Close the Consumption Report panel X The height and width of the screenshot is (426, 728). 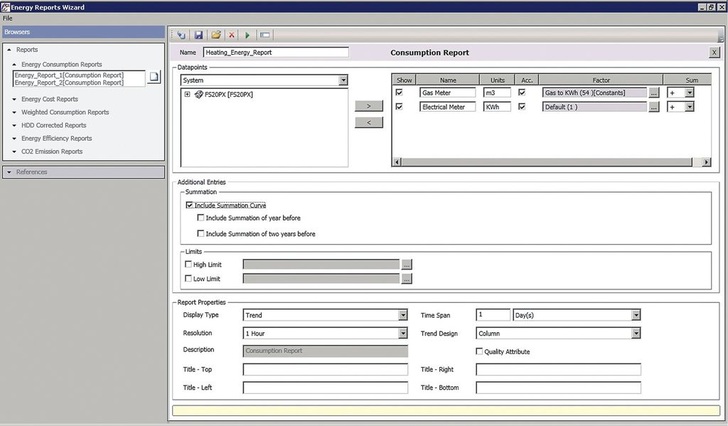pyautogui.click(x=715, y=52)
